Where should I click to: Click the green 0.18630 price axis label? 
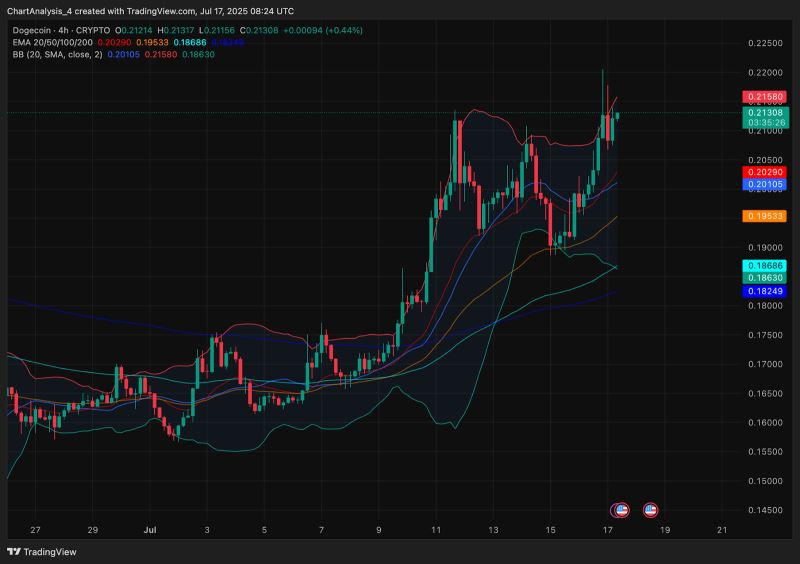tap(764, 278)
